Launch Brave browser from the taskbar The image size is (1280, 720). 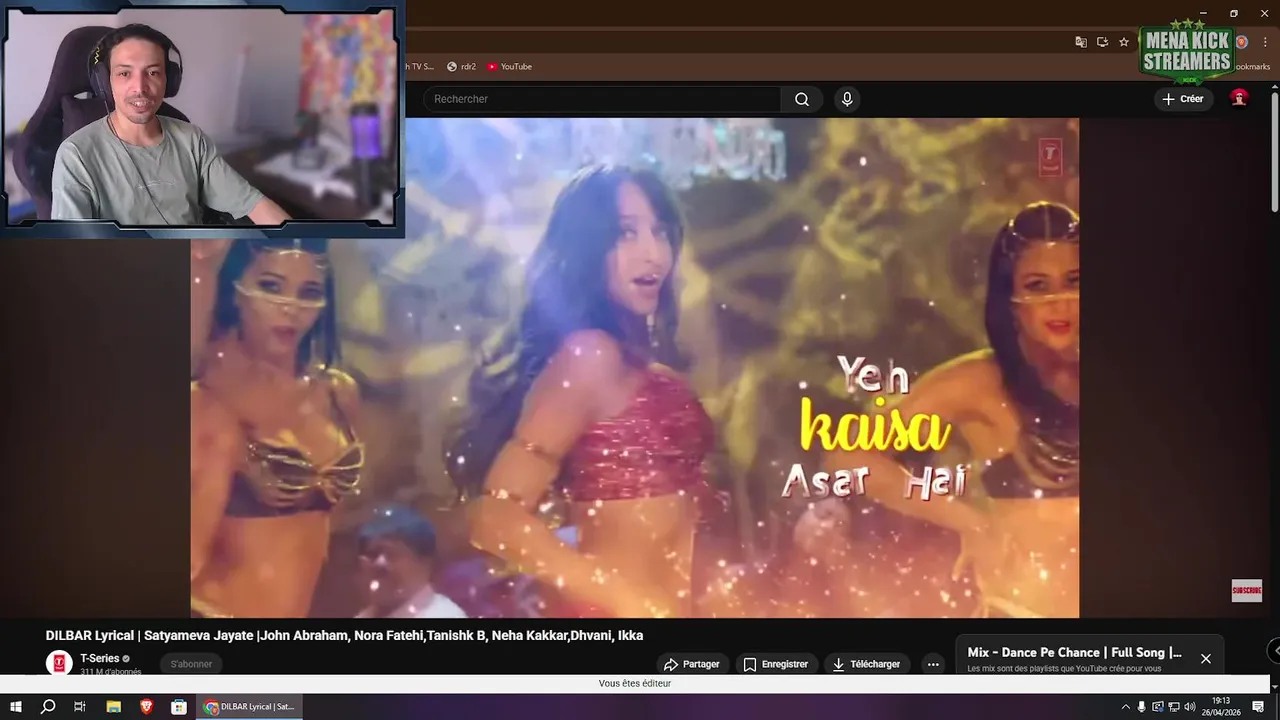pos(146,707)
